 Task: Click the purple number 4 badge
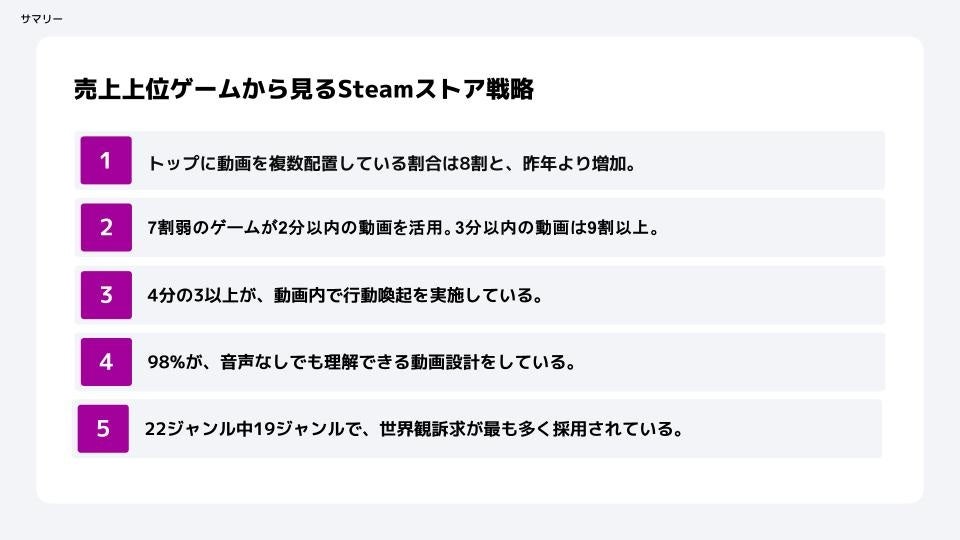point(106,362)
